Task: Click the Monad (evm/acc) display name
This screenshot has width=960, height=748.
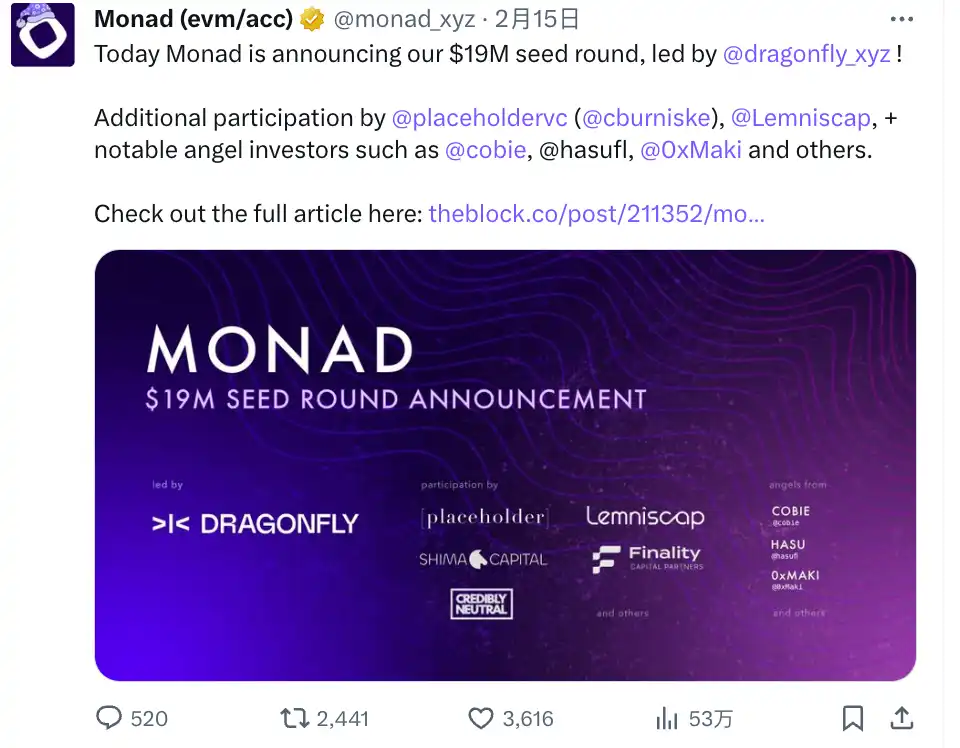Action: [193, 19]
